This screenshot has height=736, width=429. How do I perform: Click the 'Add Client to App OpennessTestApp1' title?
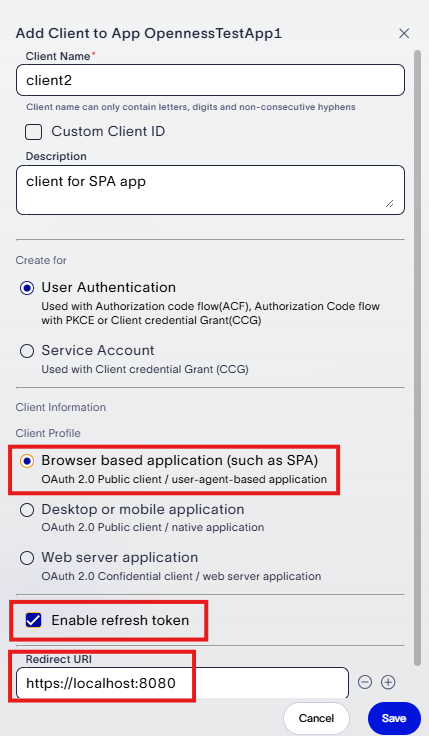(149, 33)
